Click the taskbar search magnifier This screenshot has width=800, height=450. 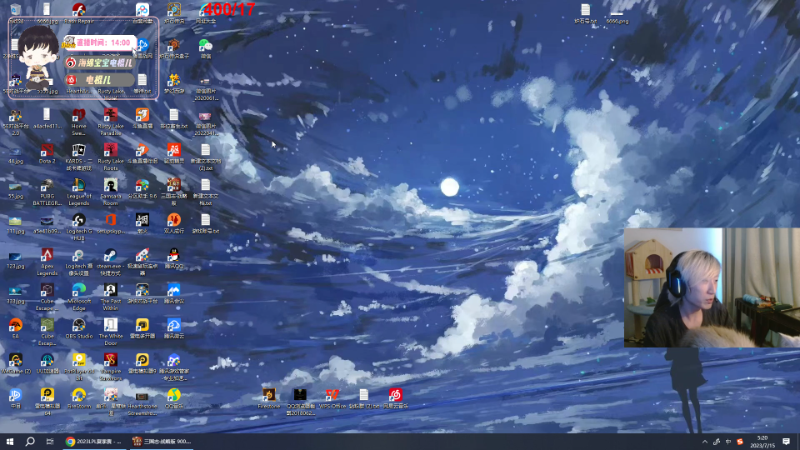(x=30, y=441)
